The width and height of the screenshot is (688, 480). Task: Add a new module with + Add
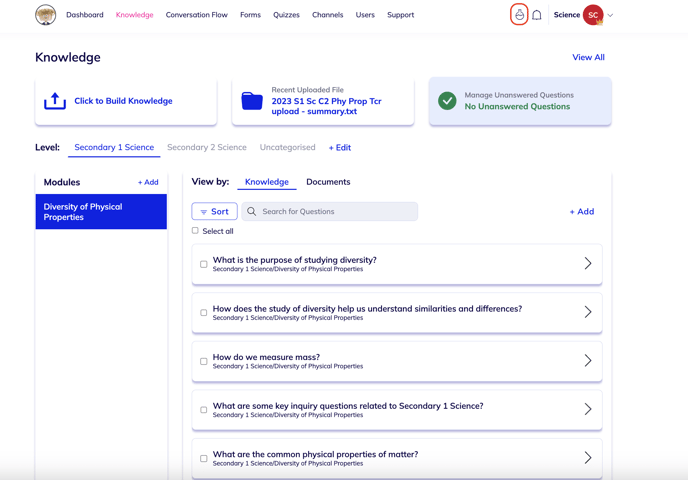(x=148, y=182)
